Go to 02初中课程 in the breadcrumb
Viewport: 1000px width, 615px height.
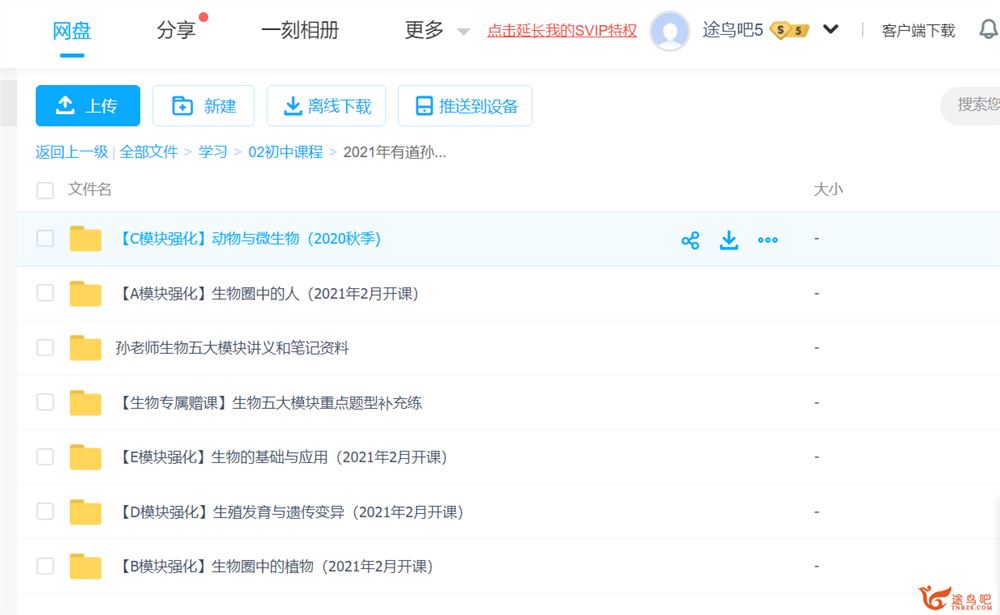(x=286, y=152)
